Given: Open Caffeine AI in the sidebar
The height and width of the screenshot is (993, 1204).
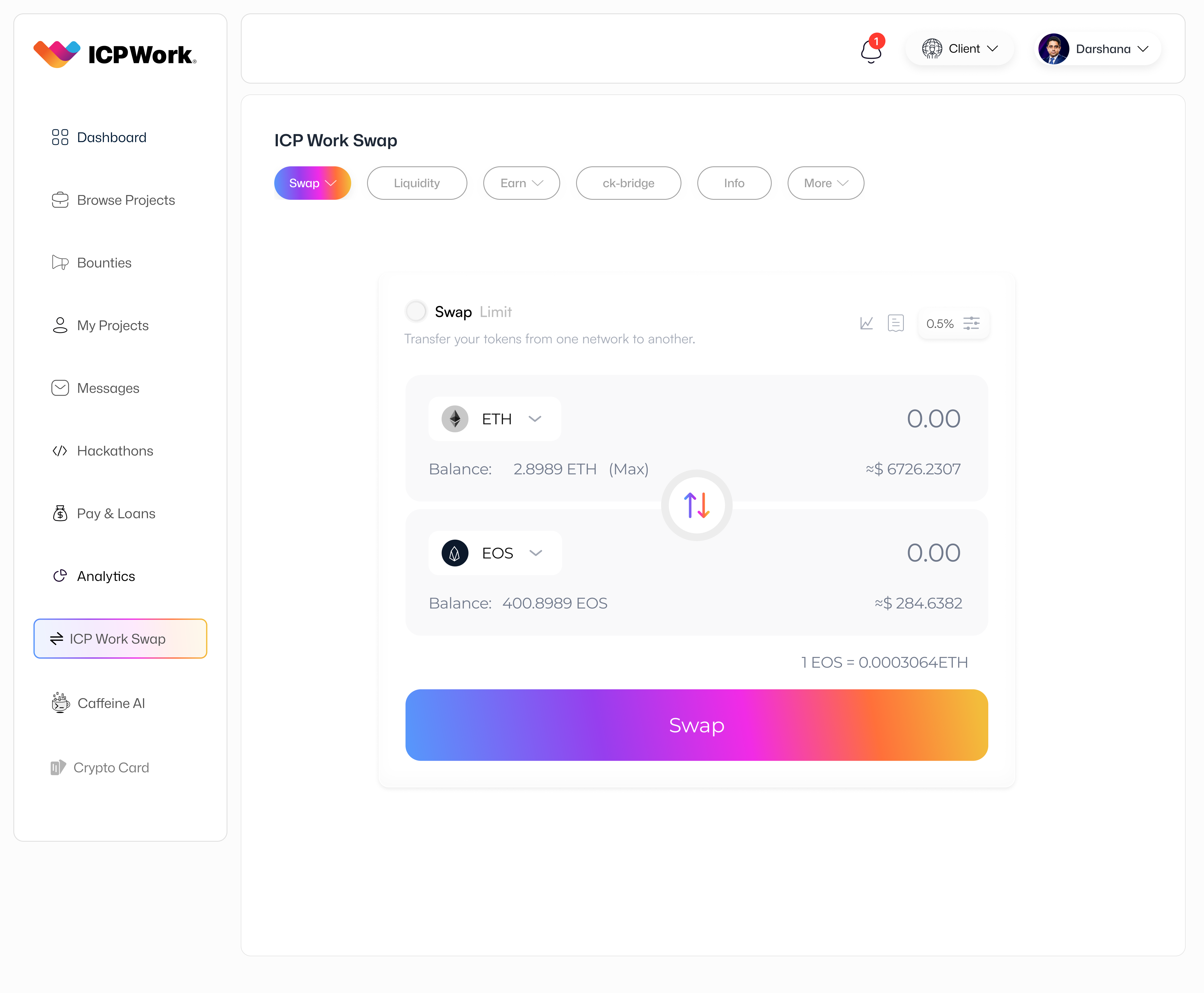Looking at the screenshot, I should coord(111,703).
